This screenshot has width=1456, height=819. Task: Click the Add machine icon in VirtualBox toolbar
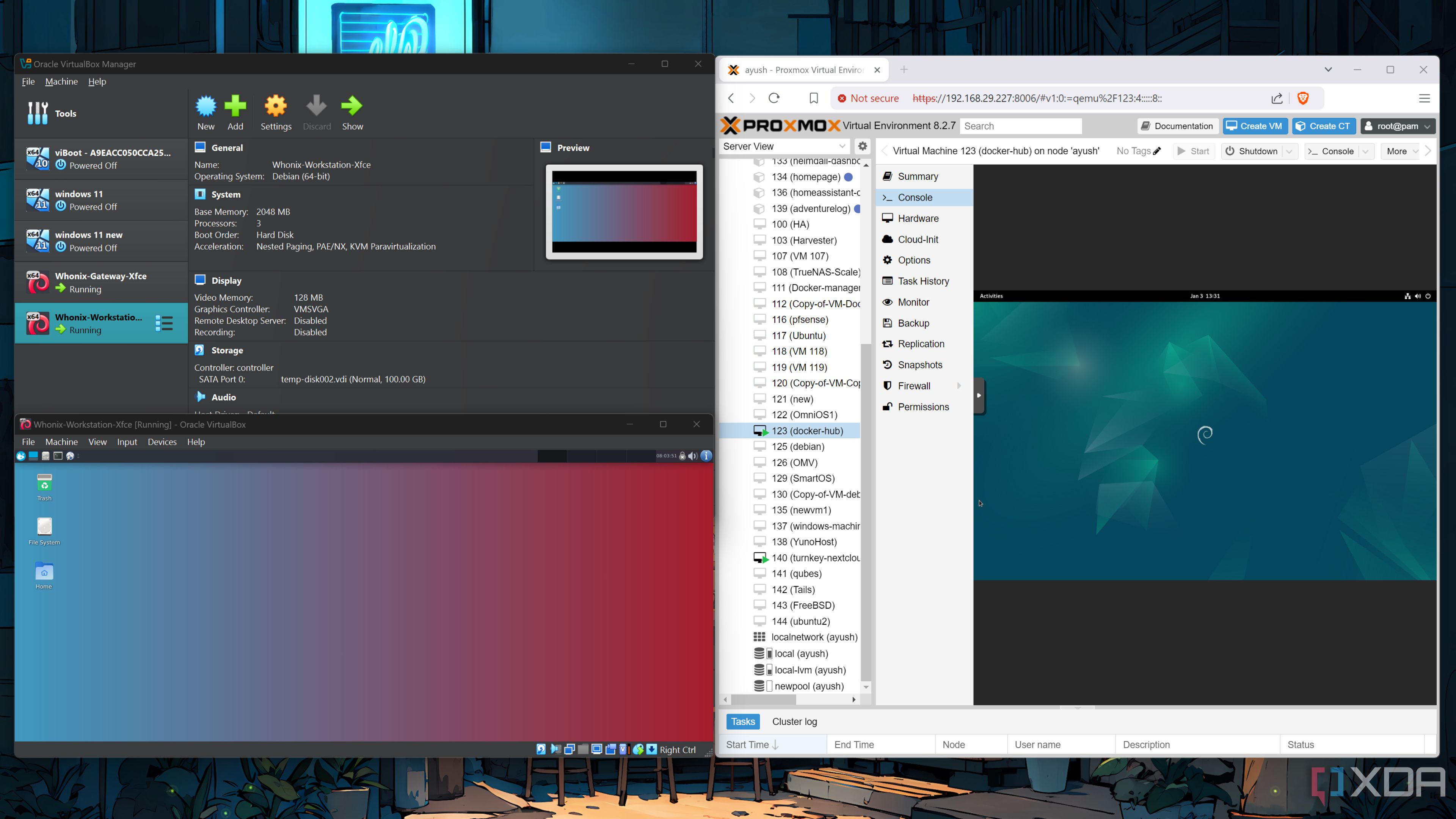click(x=236, y=105)
